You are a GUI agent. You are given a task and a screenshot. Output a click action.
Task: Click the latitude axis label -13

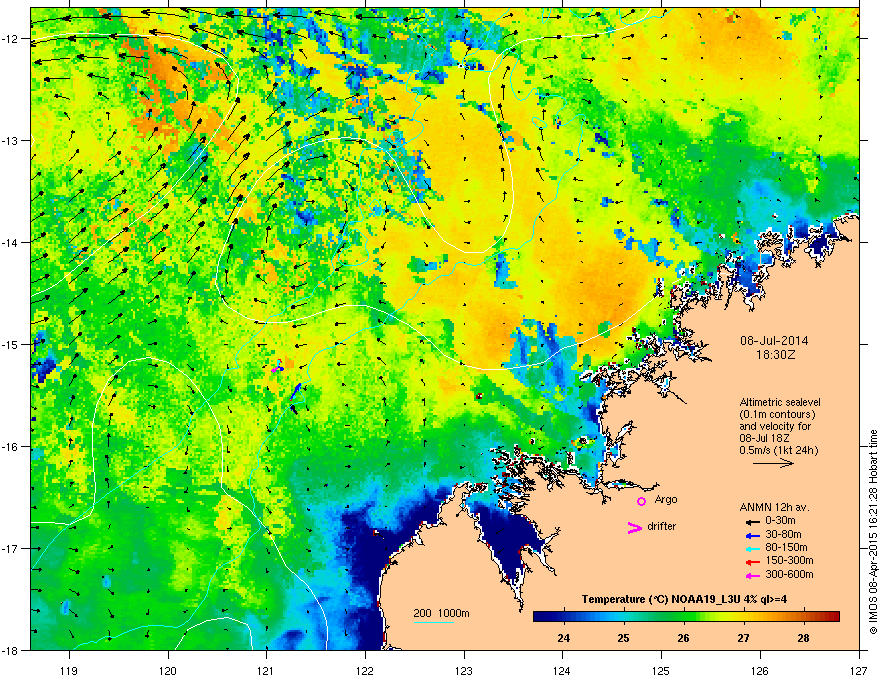coord(11,141)
